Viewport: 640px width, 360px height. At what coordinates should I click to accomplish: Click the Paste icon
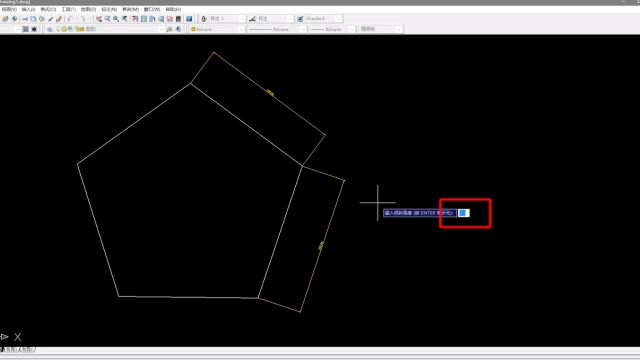[42, 19]
